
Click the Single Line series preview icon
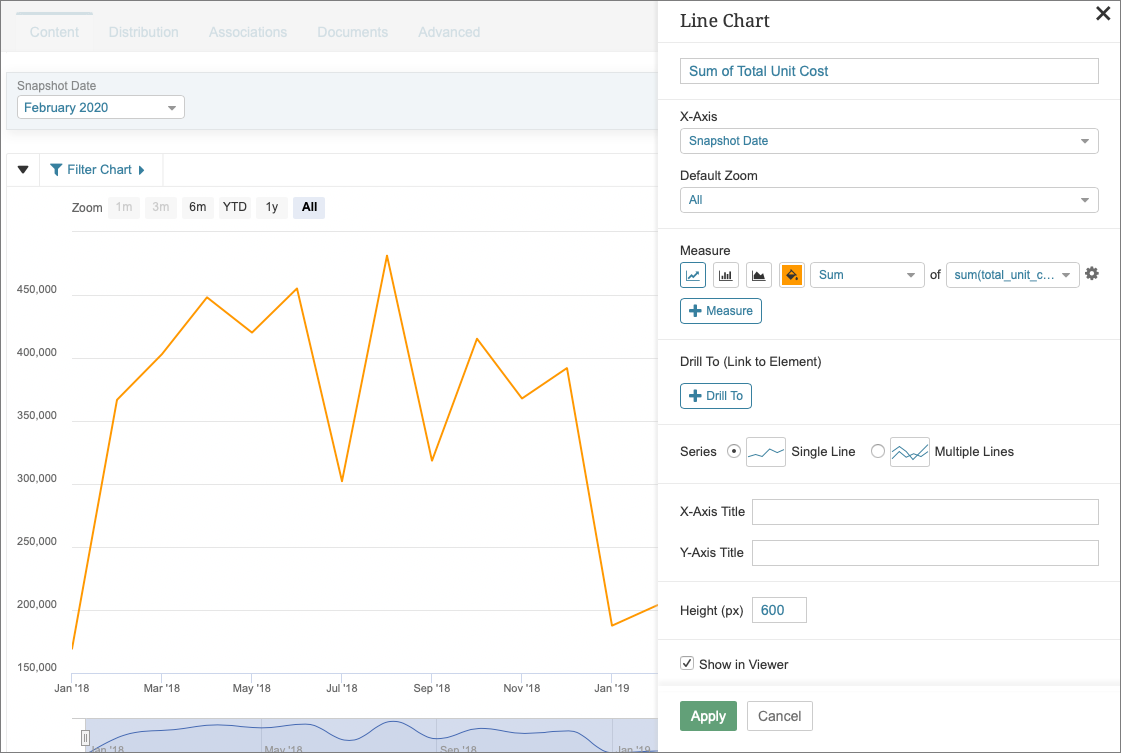coord(765,451)
